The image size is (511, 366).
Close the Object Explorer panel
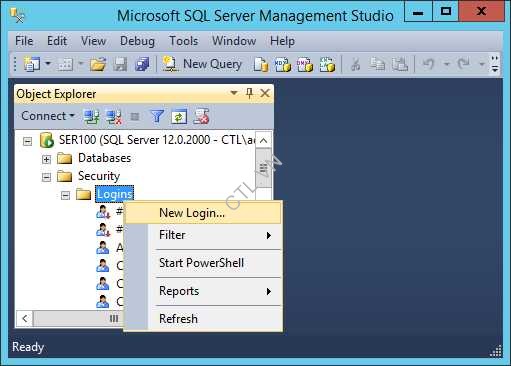point(265,93)
